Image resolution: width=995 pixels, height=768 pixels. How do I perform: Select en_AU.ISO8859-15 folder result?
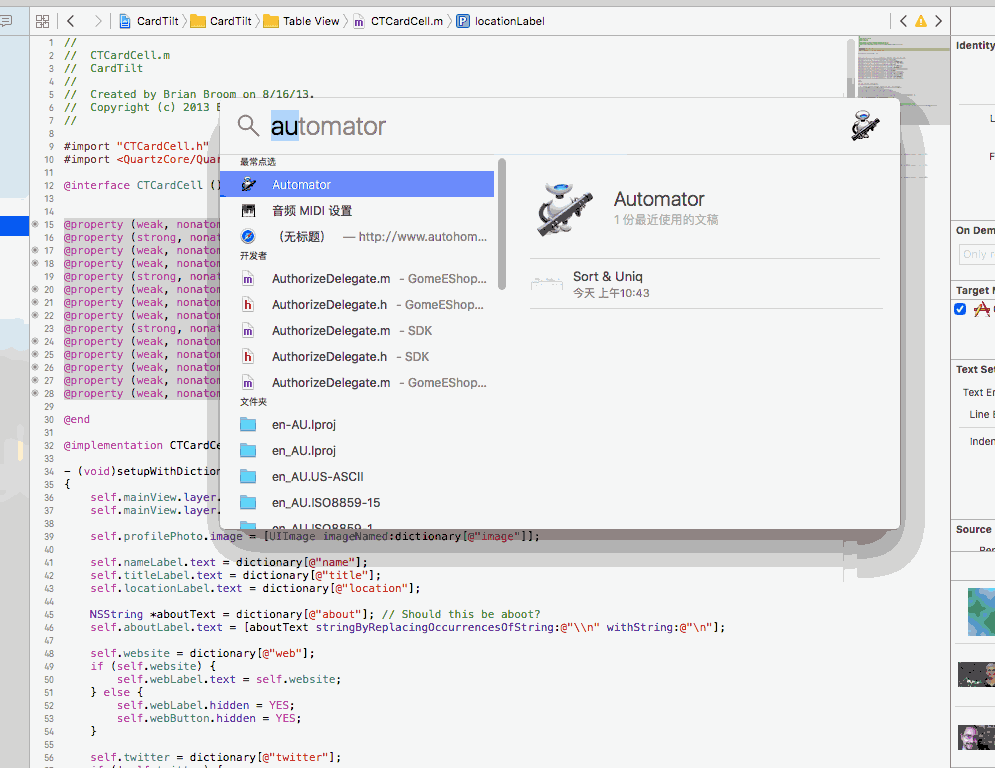pos(357,502)
